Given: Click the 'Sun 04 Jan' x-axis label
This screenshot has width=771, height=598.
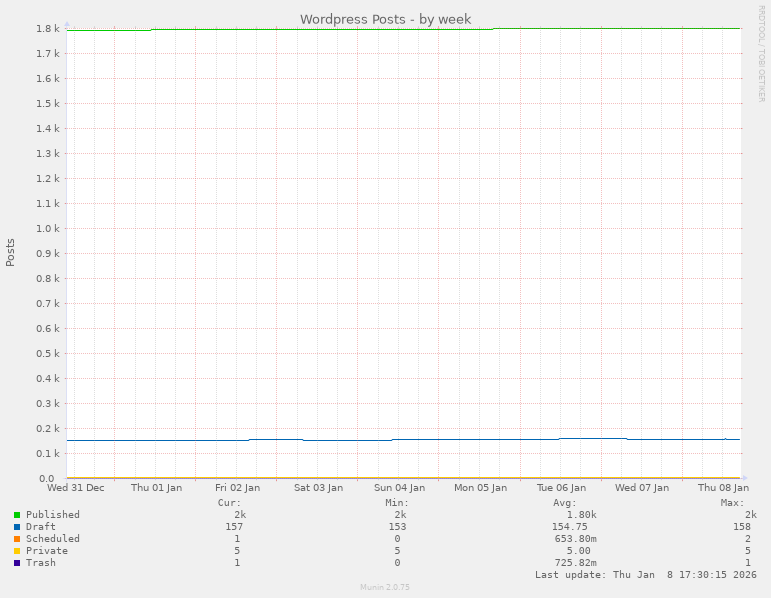Looking at the screenshot, I should coord(399,488).
